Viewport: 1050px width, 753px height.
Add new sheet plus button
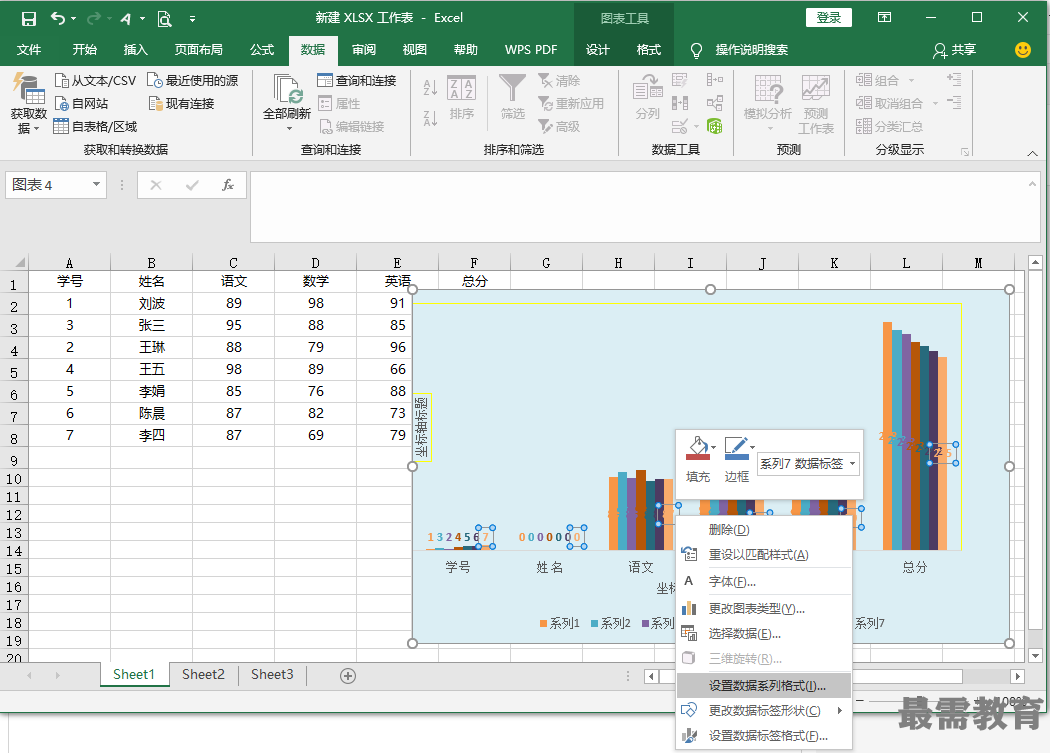click(x=348, y=676)
